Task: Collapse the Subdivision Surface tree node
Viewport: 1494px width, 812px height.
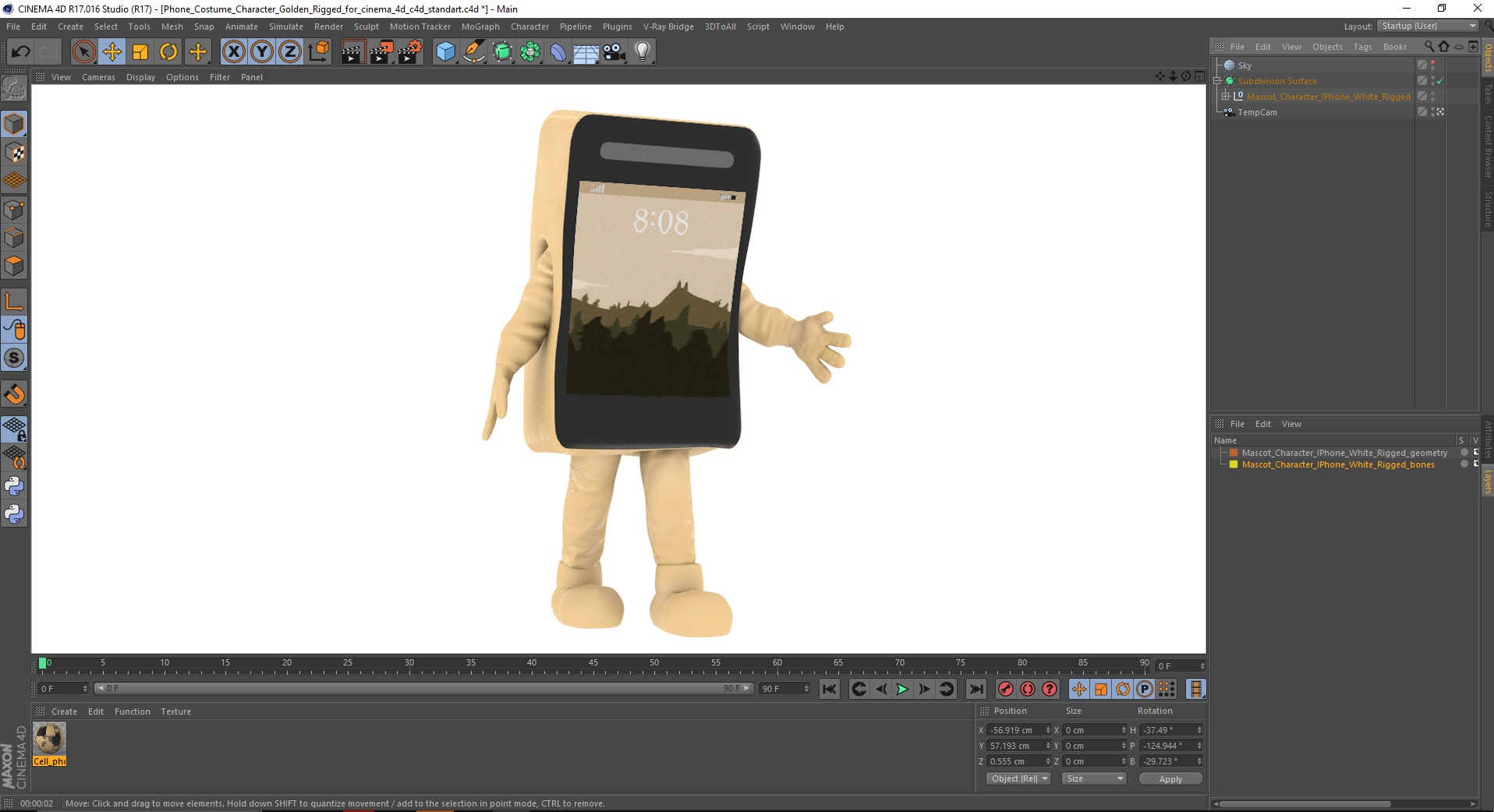Action: (1217, 81)
